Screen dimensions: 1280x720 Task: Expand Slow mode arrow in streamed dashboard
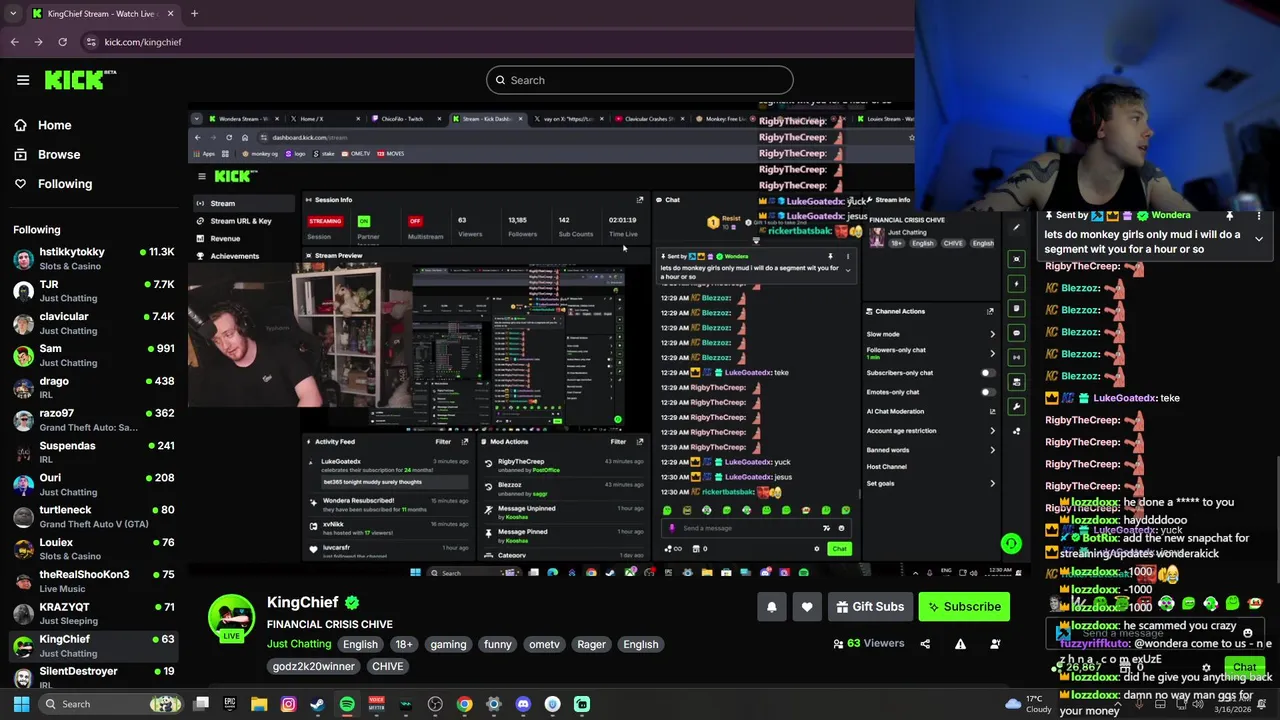coord(992,334)
